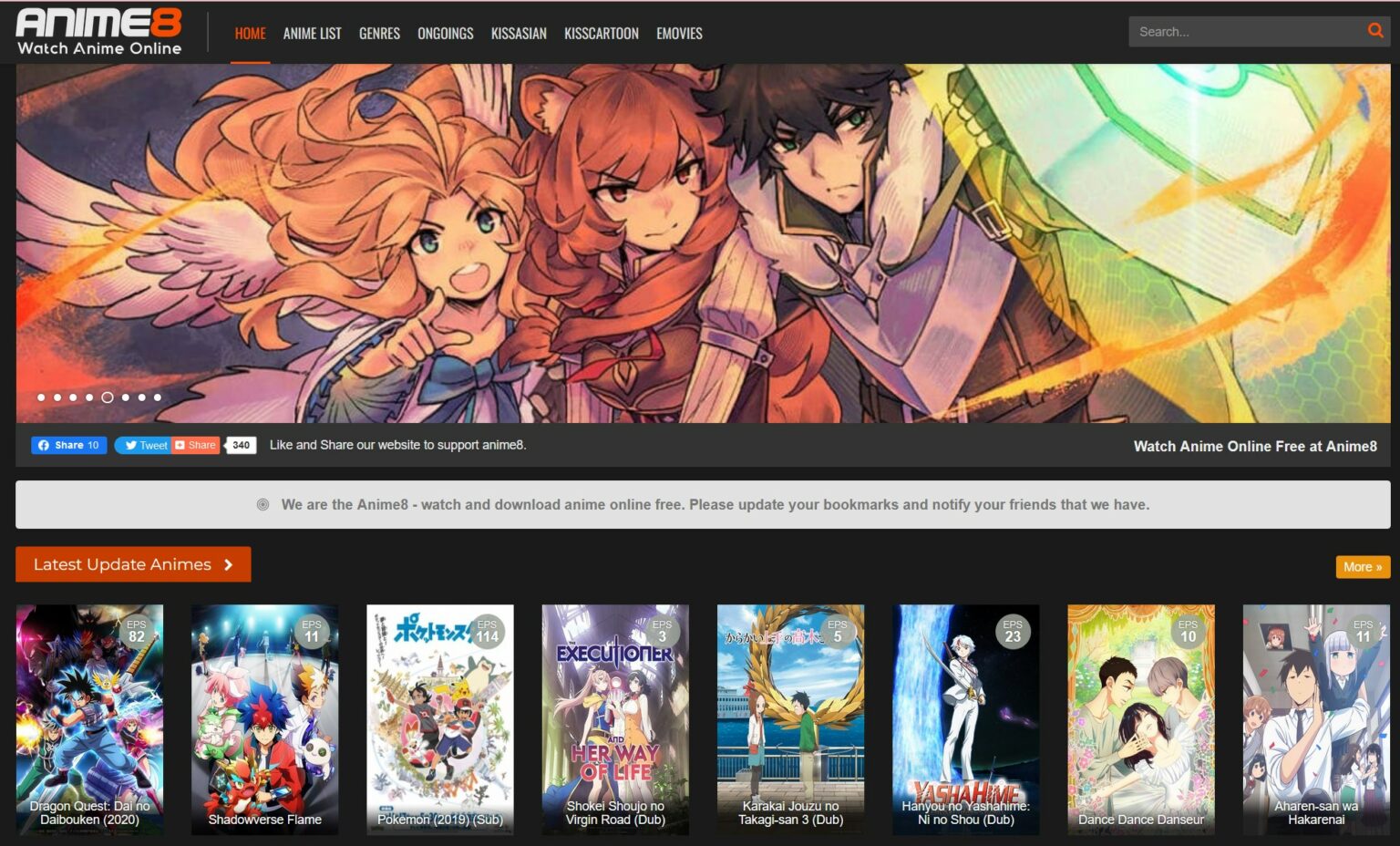Viewport: 1400px width, 846px height.
Task: Open the KissAsian link in navigation
Action: click(x=519, y=33)
